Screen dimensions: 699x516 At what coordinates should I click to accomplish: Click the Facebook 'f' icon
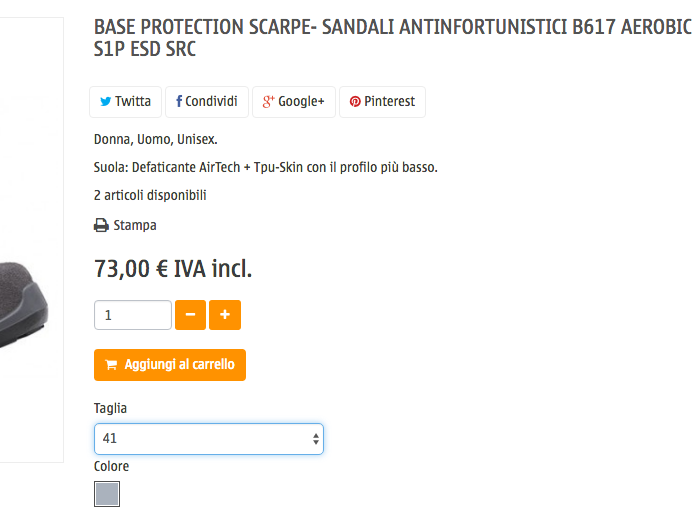179,101
